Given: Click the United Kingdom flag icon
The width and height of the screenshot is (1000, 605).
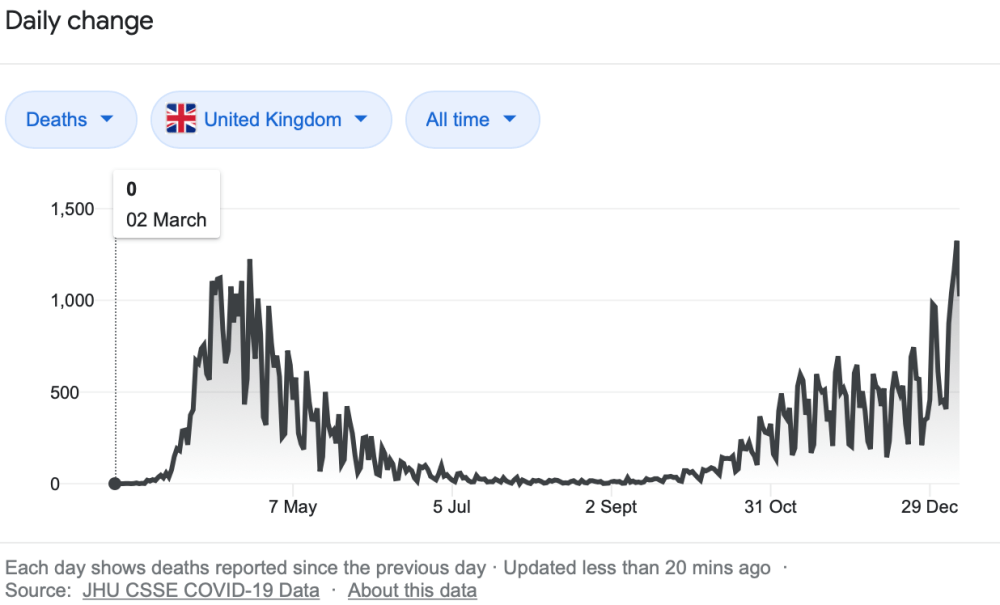Looking at the screenshot, I should tap(181, 120).
